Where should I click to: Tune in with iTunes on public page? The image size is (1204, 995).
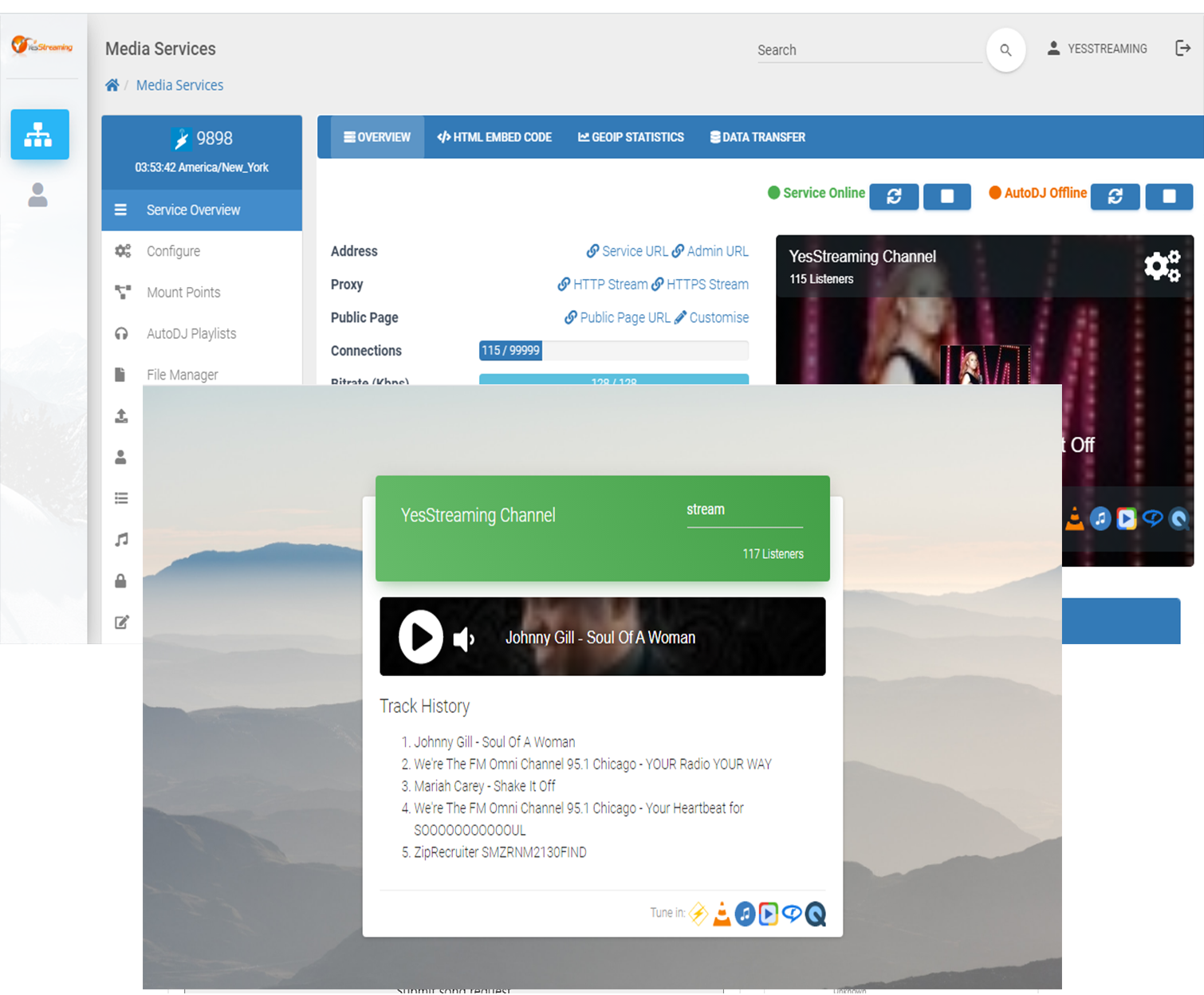[745, 914]
